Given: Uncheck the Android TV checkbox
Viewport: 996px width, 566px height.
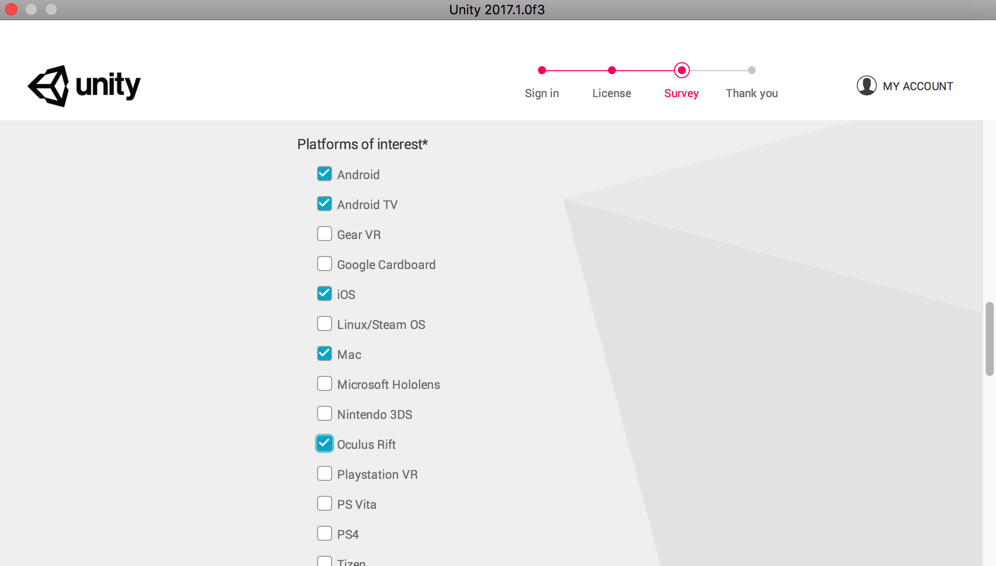Looking at the screenshot, I should [x=324, y=203].
